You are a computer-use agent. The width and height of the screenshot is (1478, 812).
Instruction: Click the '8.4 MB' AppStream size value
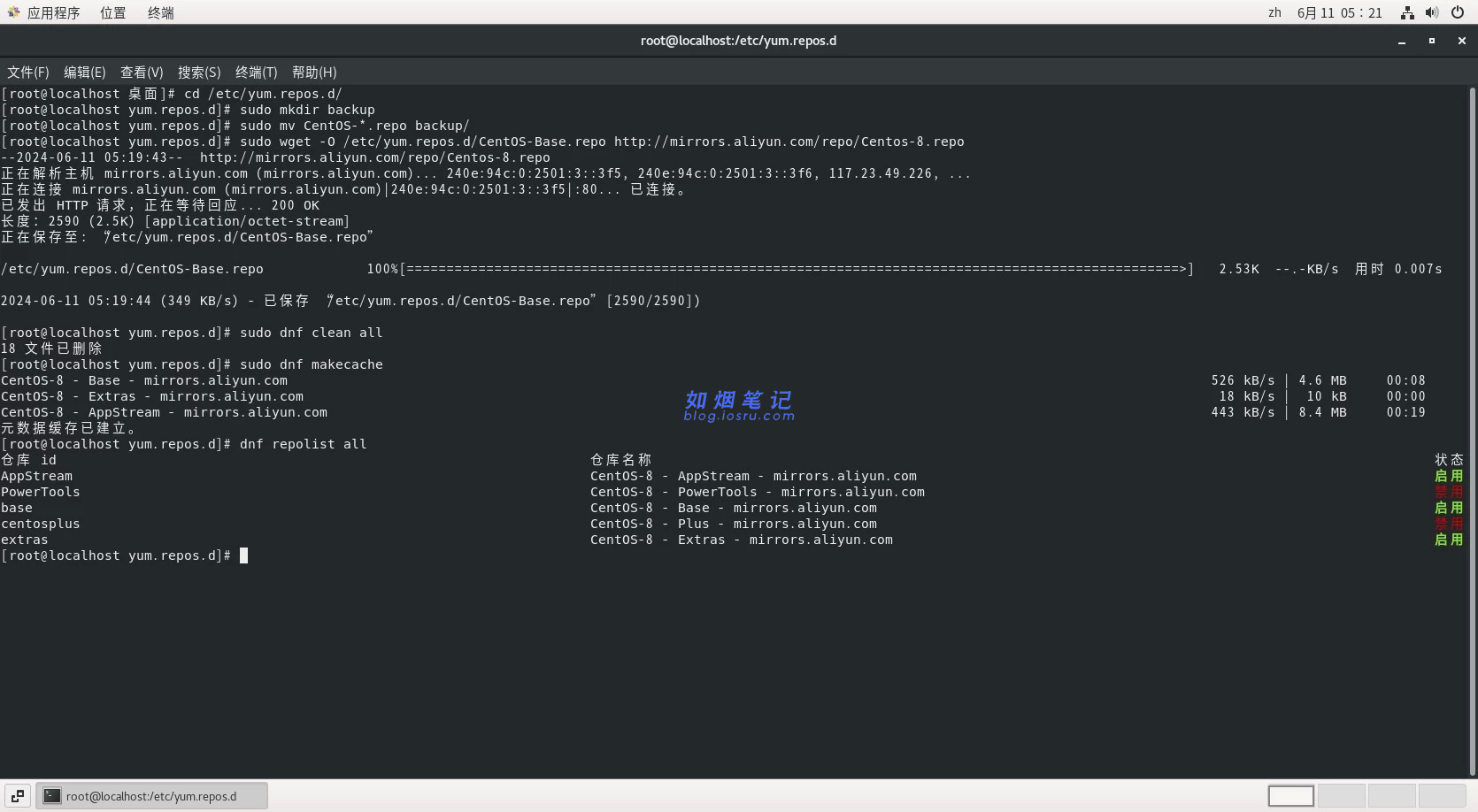(1323, 412)
